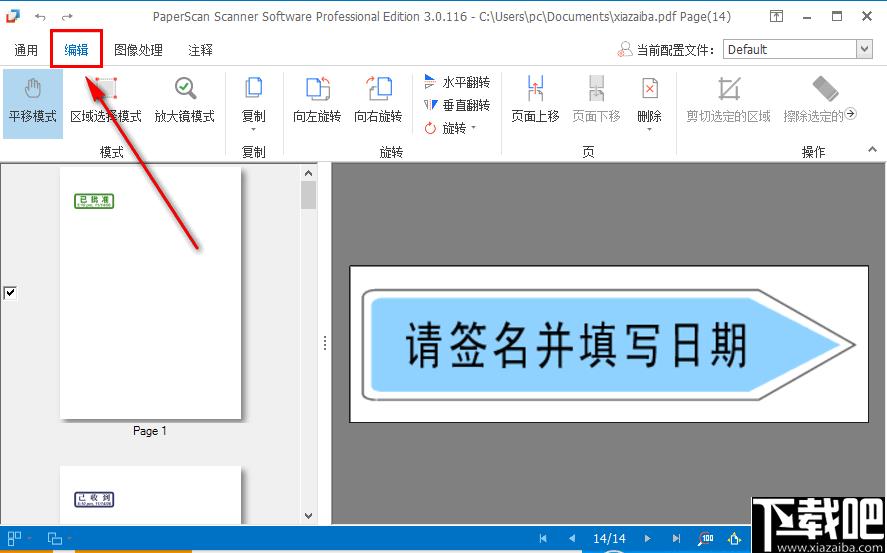
Task: Open the 旋转 custom rotate menu
Action: coord(450,128)
